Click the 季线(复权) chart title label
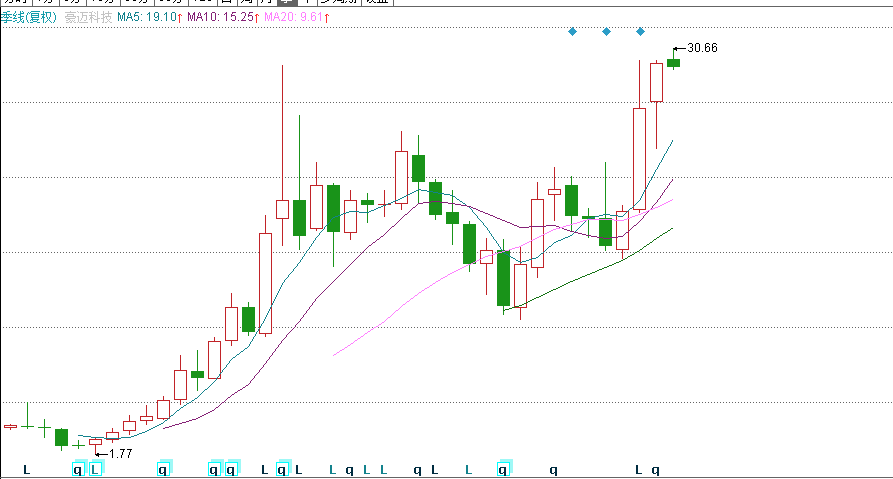 point(29,18)
